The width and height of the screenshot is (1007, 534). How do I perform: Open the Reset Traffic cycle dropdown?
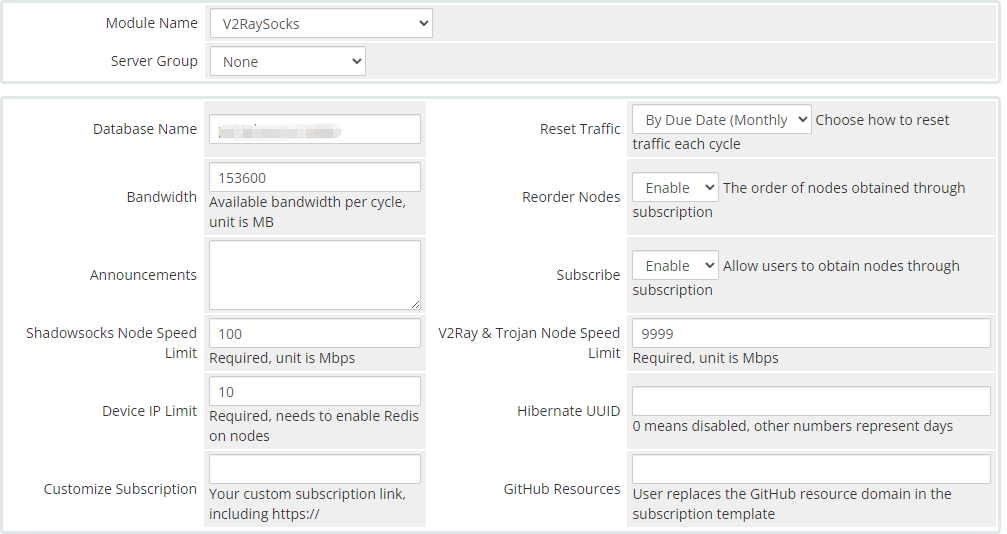tap(721, 120)
